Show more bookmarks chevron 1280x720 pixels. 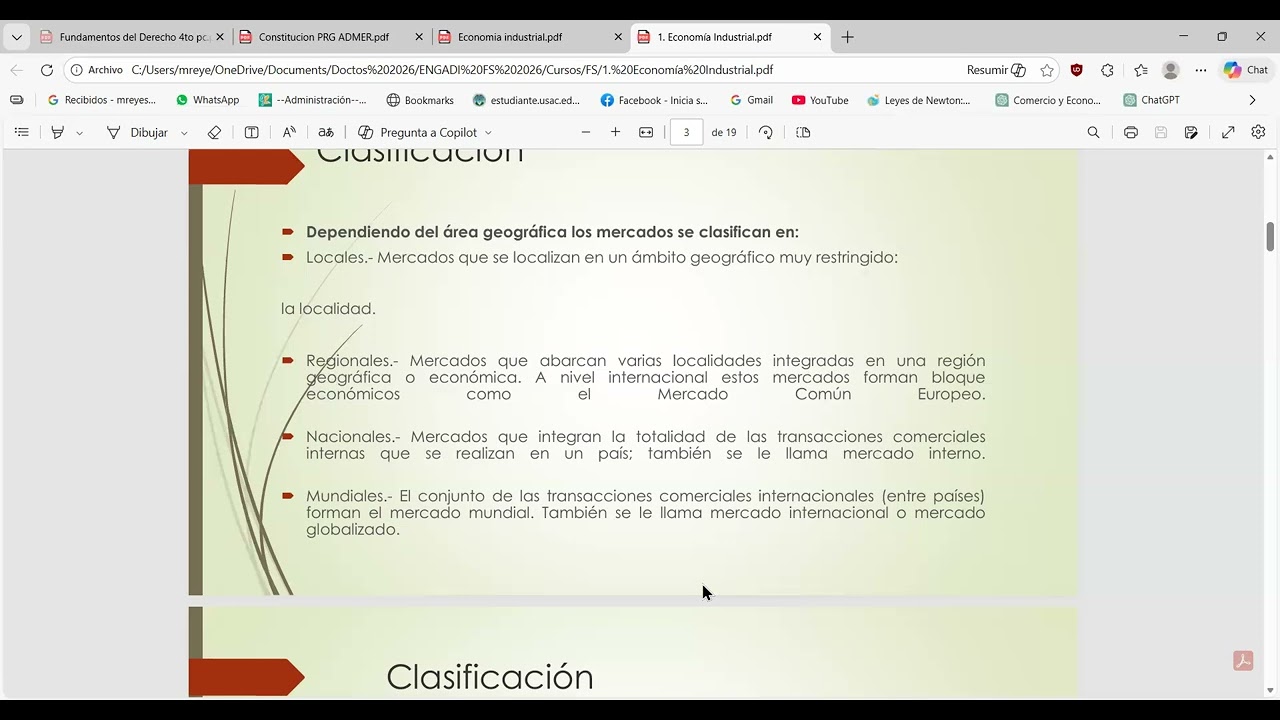click(1252, 100)
